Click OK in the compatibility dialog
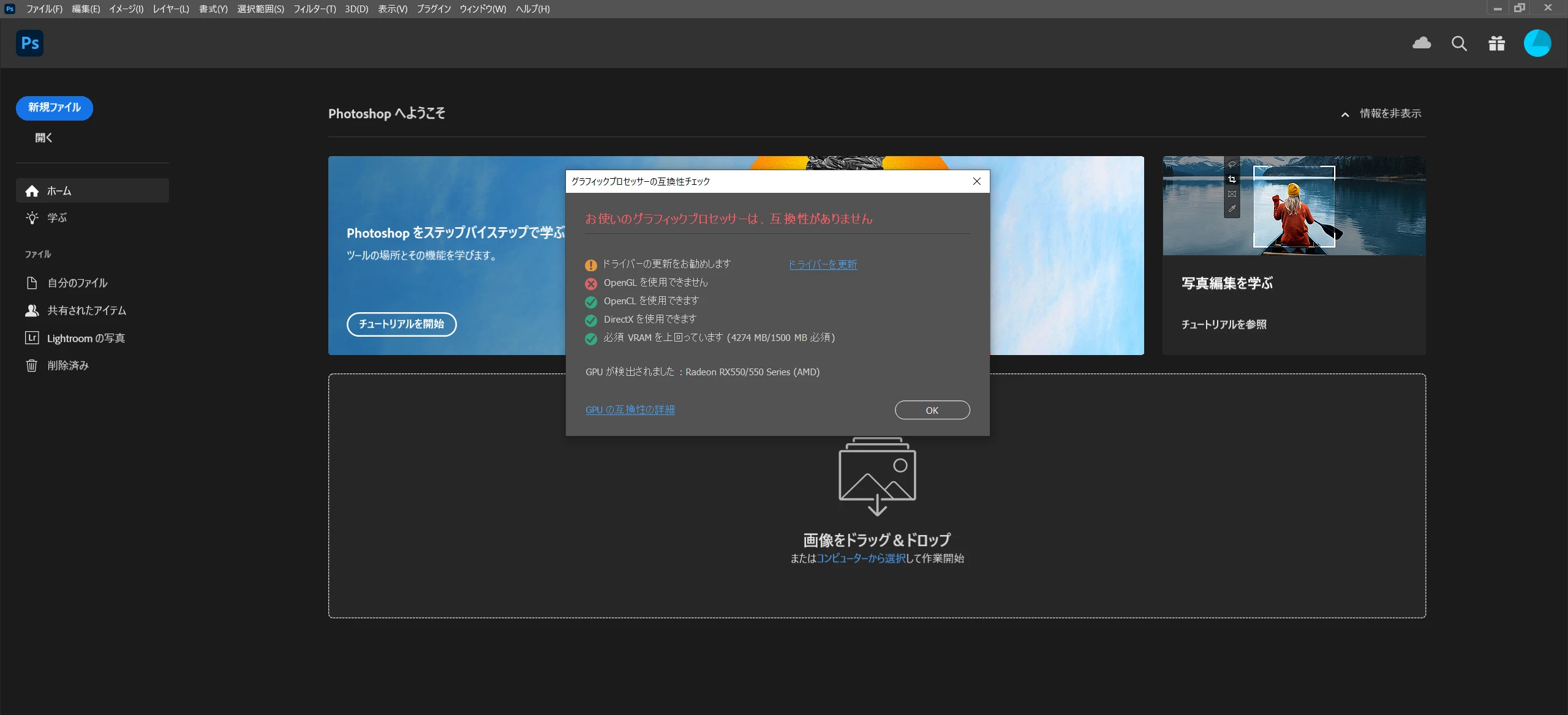Screen dimensions: 1568x715 pos(932,410)
